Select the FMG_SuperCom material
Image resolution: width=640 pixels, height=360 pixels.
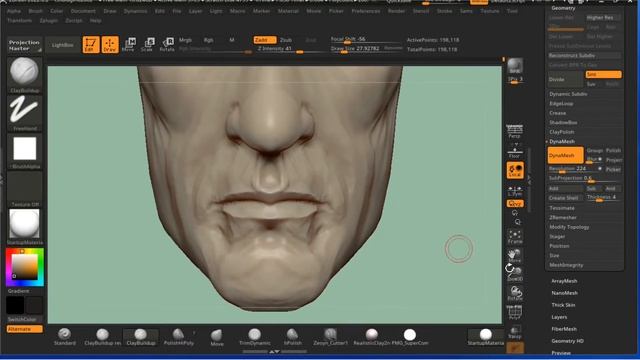pyautogui.click(x=410, y=337)
